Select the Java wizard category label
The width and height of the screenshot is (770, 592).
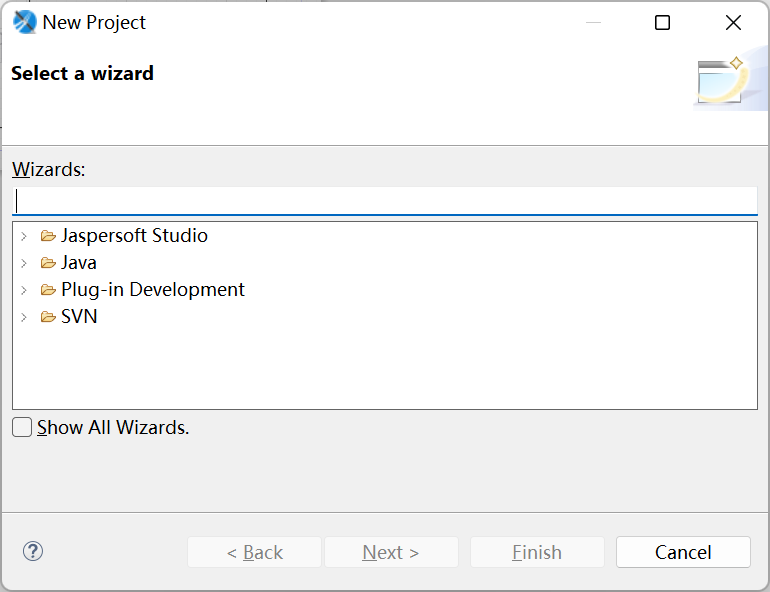(x=79, y=263)
